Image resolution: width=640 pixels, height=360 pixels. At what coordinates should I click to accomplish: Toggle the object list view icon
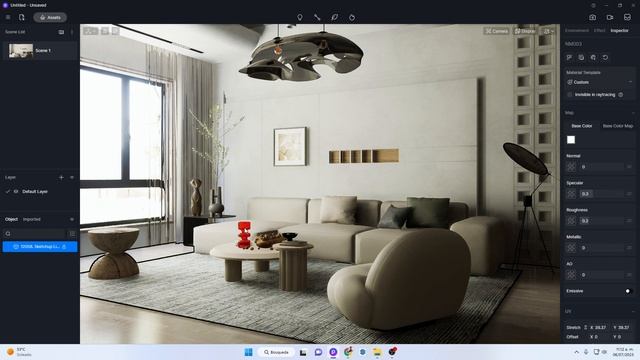(72, 233)
